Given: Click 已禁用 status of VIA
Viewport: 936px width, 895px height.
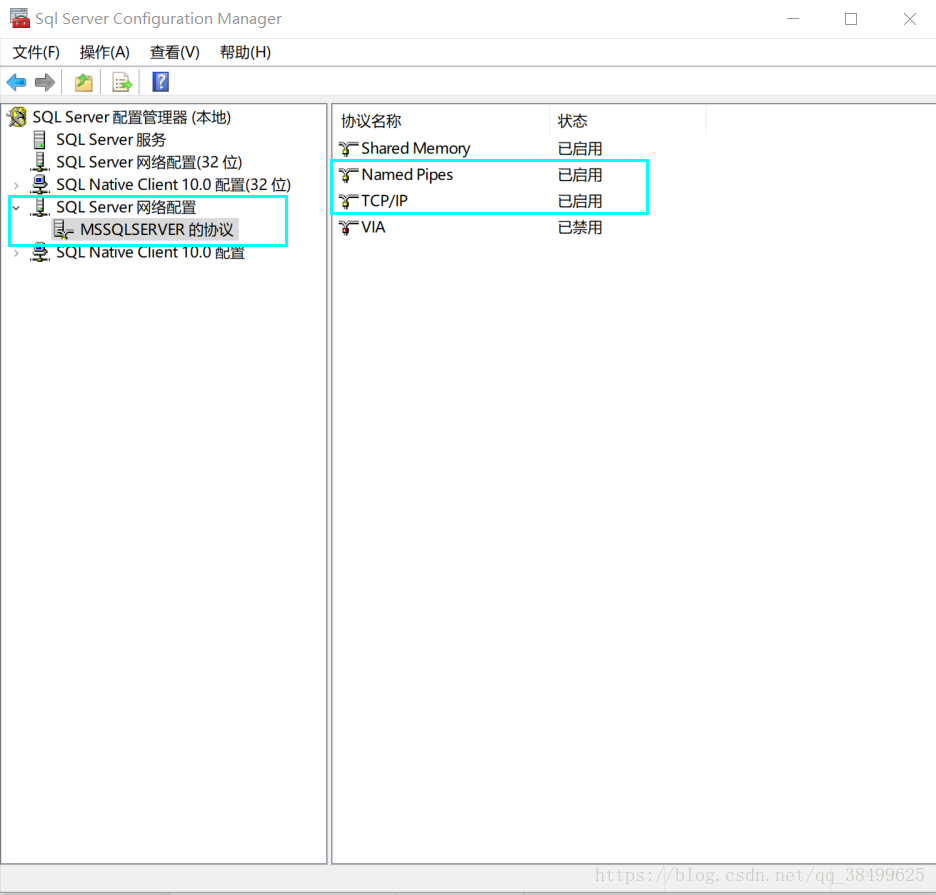Looking at the screenshot, I should pos(580,227).
